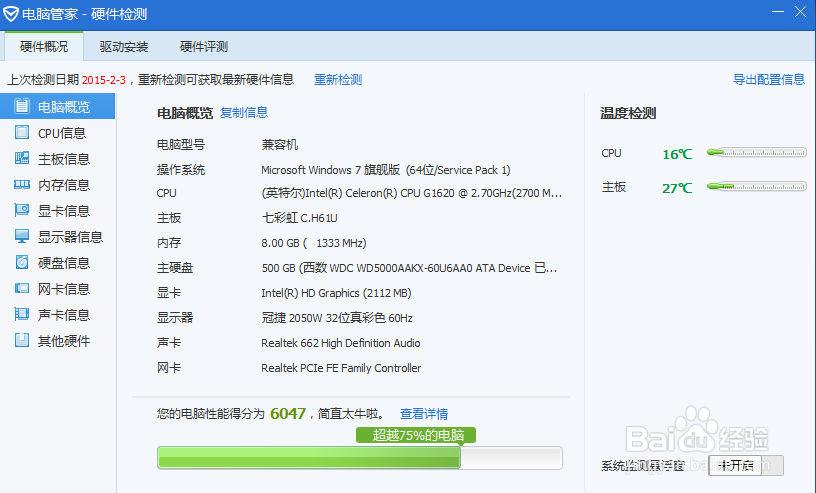The height and width of the screenshot is (493, 816).
Task: Click the 500 GB WDC hard disk text
Action: tap(409, 268)
